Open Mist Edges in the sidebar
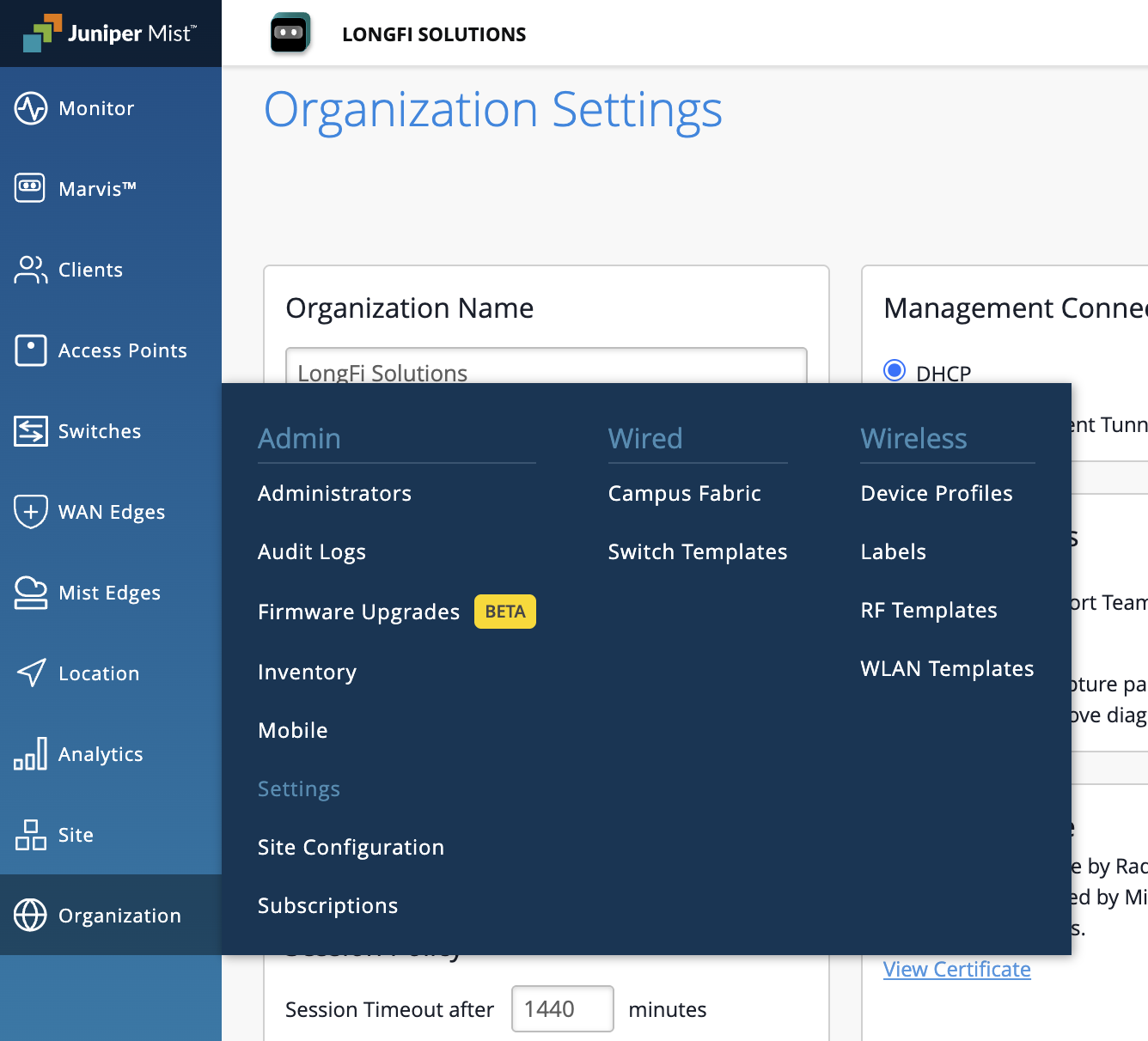The image size is (1148, 1041). click(109, 593)
